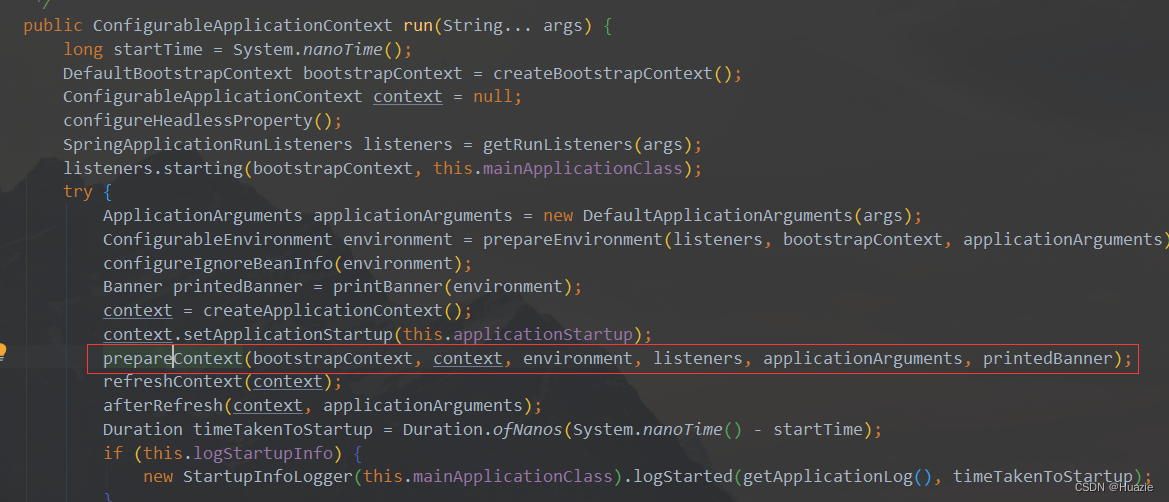Click the configureIgnoreBeanInfo call
The width and height of the screenshot is (1169, 502).
click(218, 263)
